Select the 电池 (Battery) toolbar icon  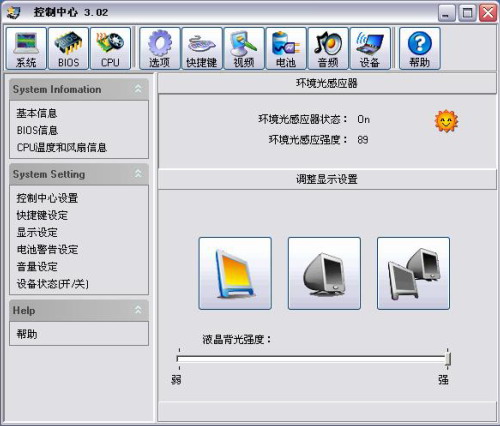click(286, 49)
